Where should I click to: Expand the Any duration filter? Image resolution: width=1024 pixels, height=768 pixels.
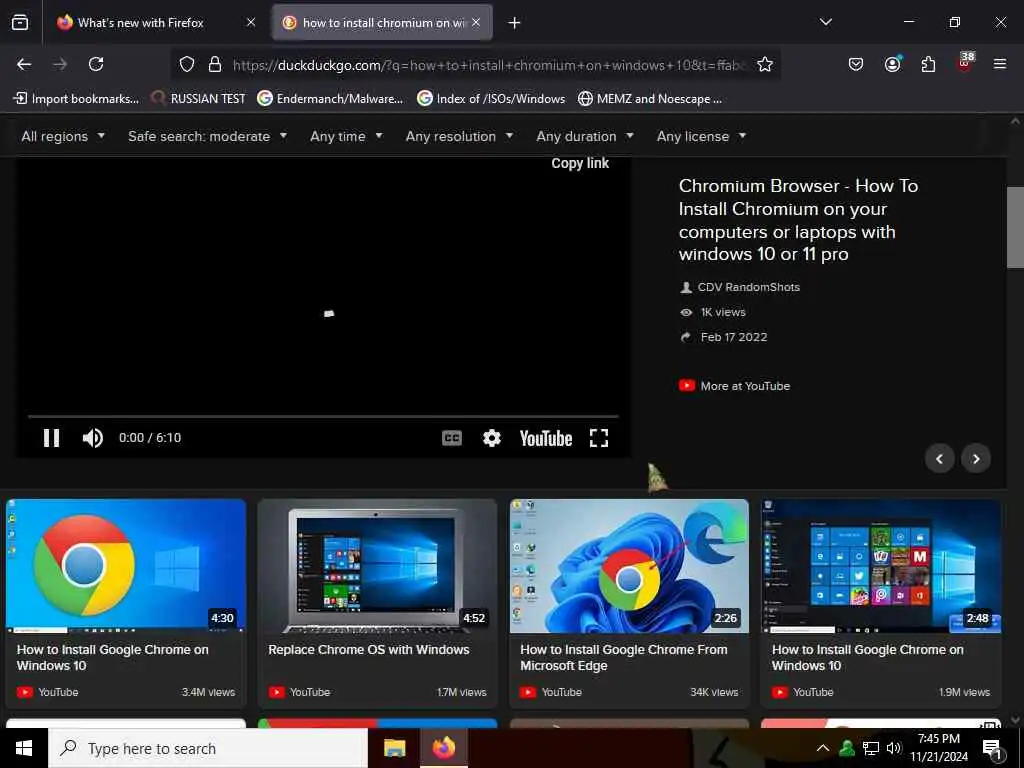585,136
